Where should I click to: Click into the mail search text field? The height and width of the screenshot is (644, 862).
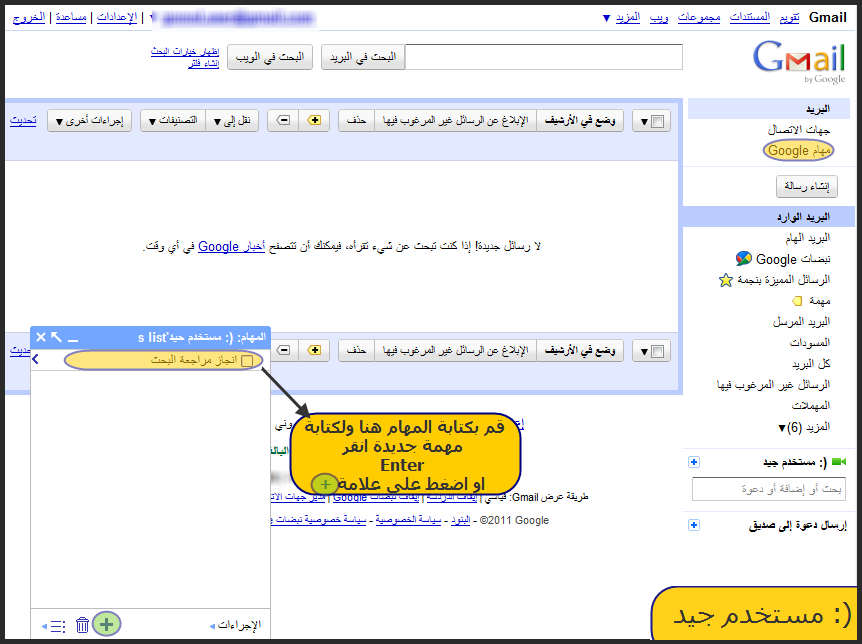tap(544, 57)
